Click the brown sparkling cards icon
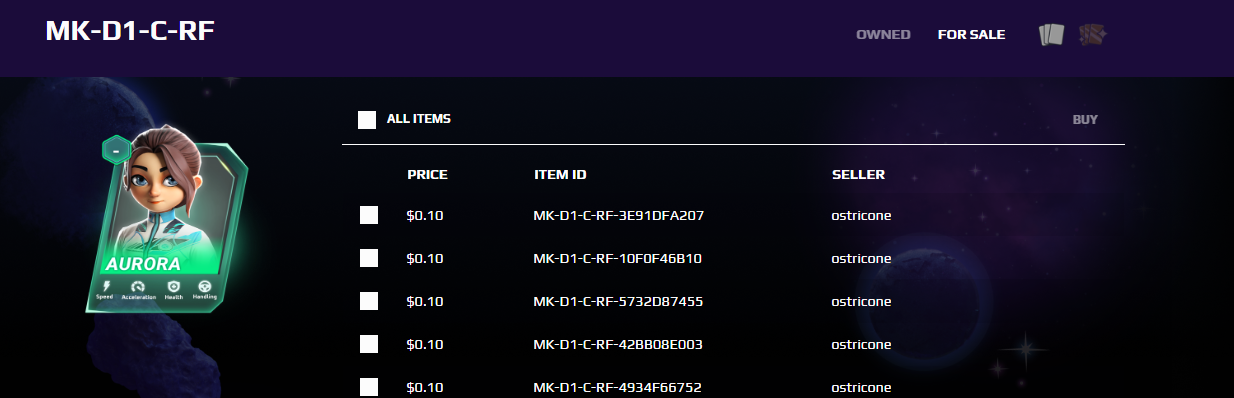Image resolution: width=1234 pixels, height=398 pixels. (x=1092, y=35)
